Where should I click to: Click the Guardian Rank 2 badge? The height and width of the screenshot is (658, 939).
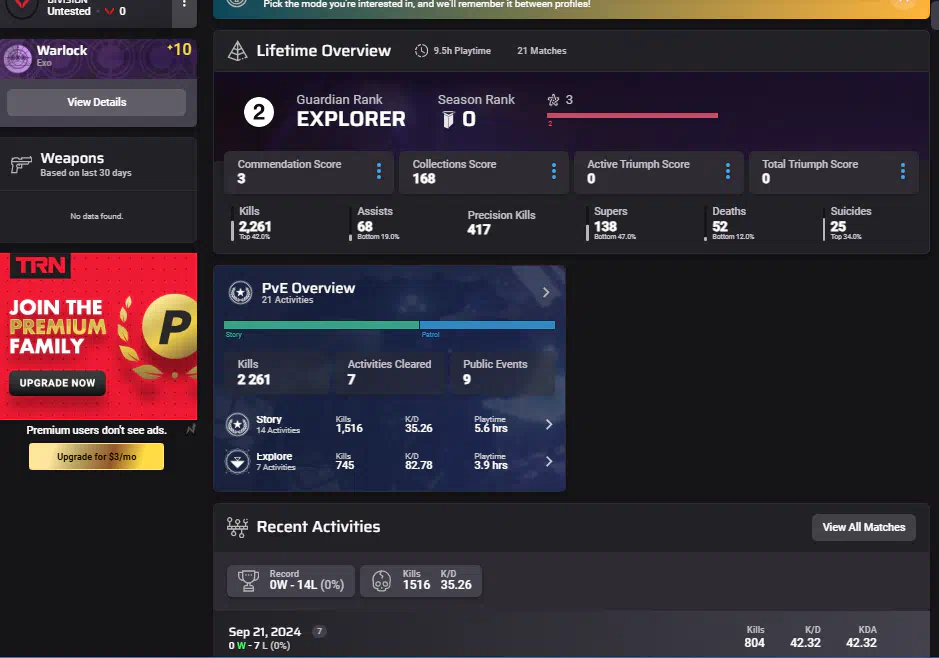point(259,113)
